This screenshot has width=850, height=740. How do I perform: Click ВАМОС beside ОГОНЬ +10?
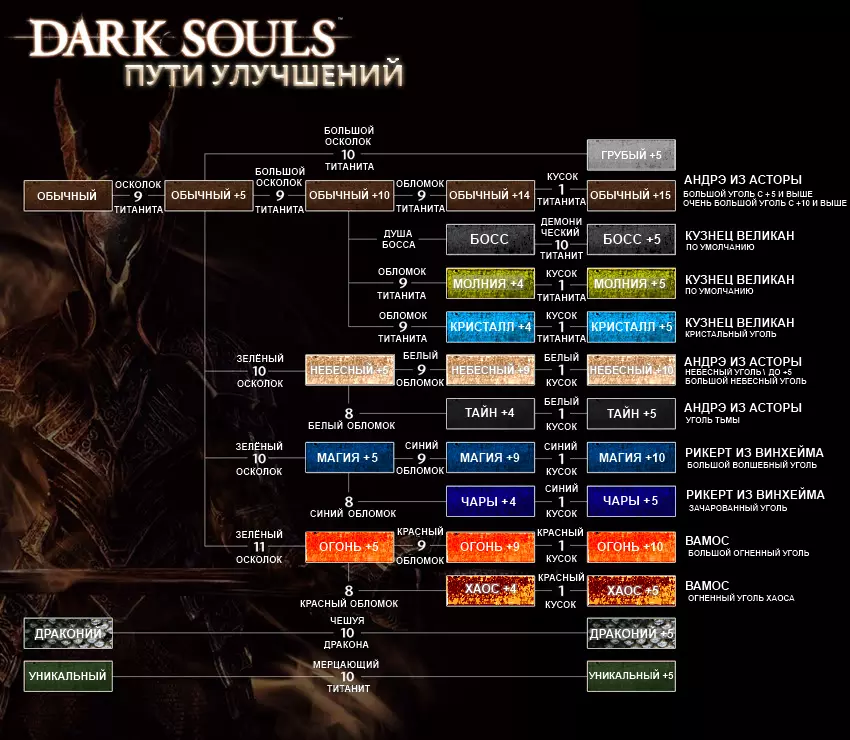pyautogui.click(x=707, y=540)
